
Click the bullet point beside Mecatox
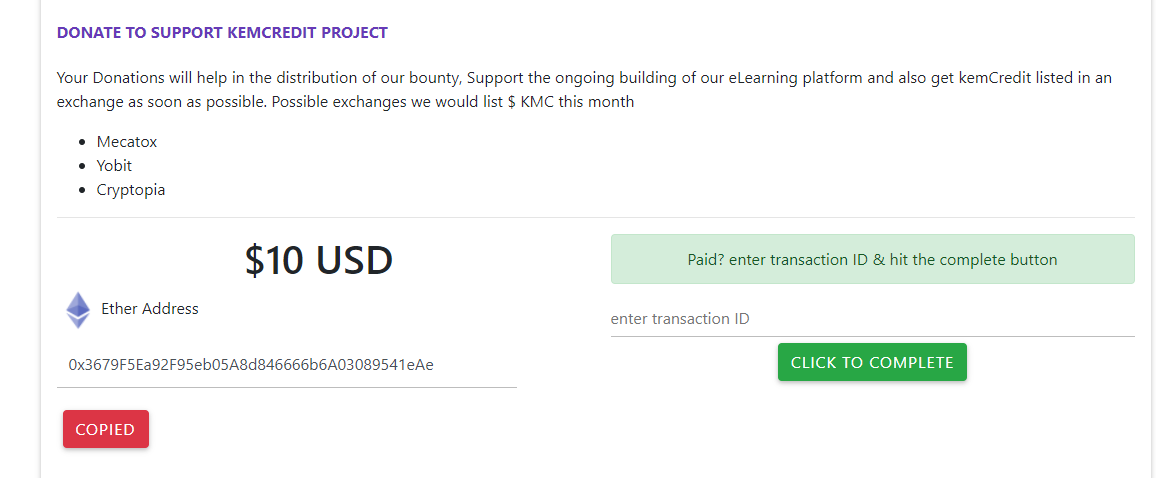click(x=82, y=143)
